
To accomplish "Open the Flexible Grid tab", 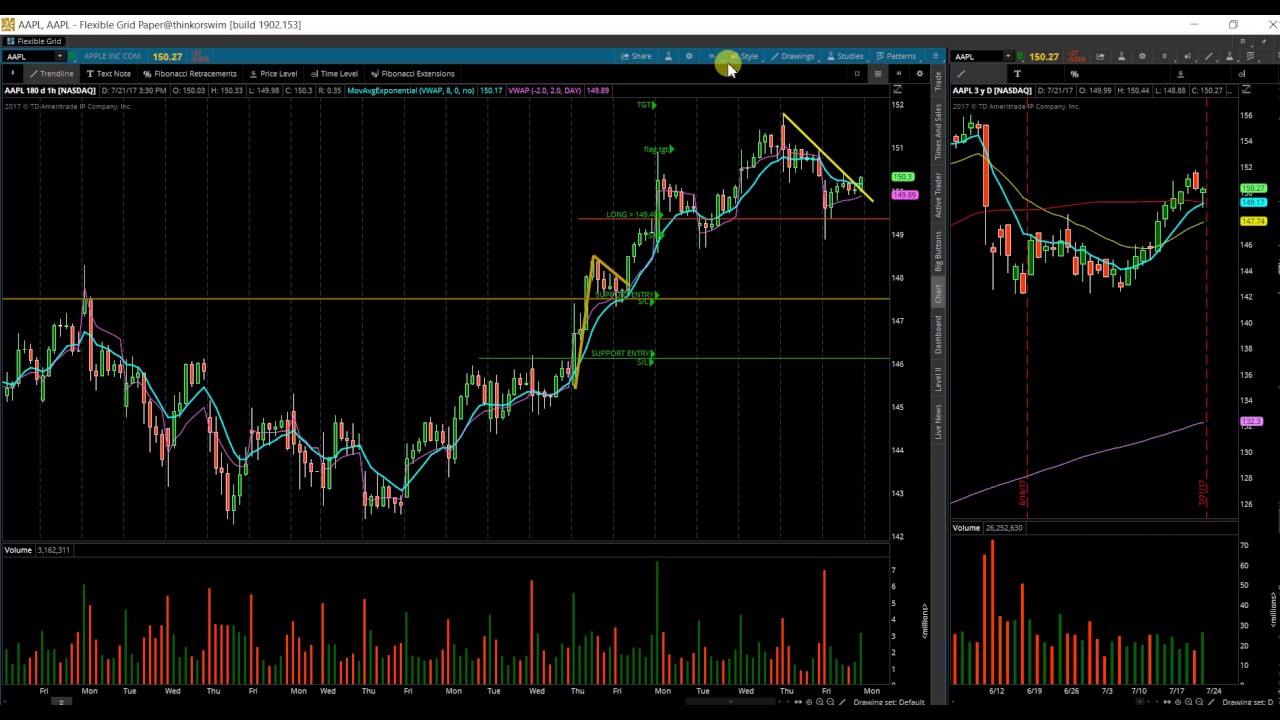I will coord(34,41).
